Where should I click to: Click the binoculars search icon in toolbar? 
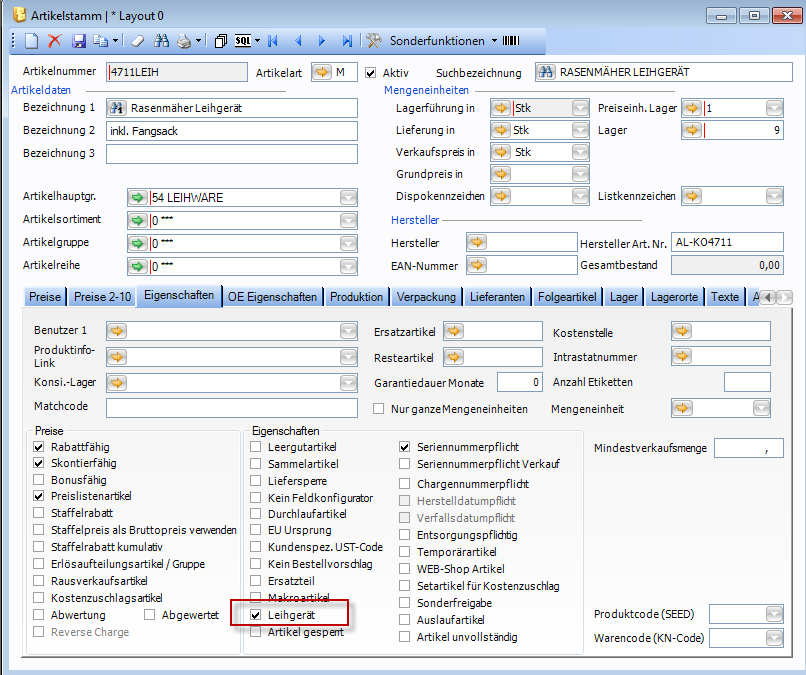161,41
